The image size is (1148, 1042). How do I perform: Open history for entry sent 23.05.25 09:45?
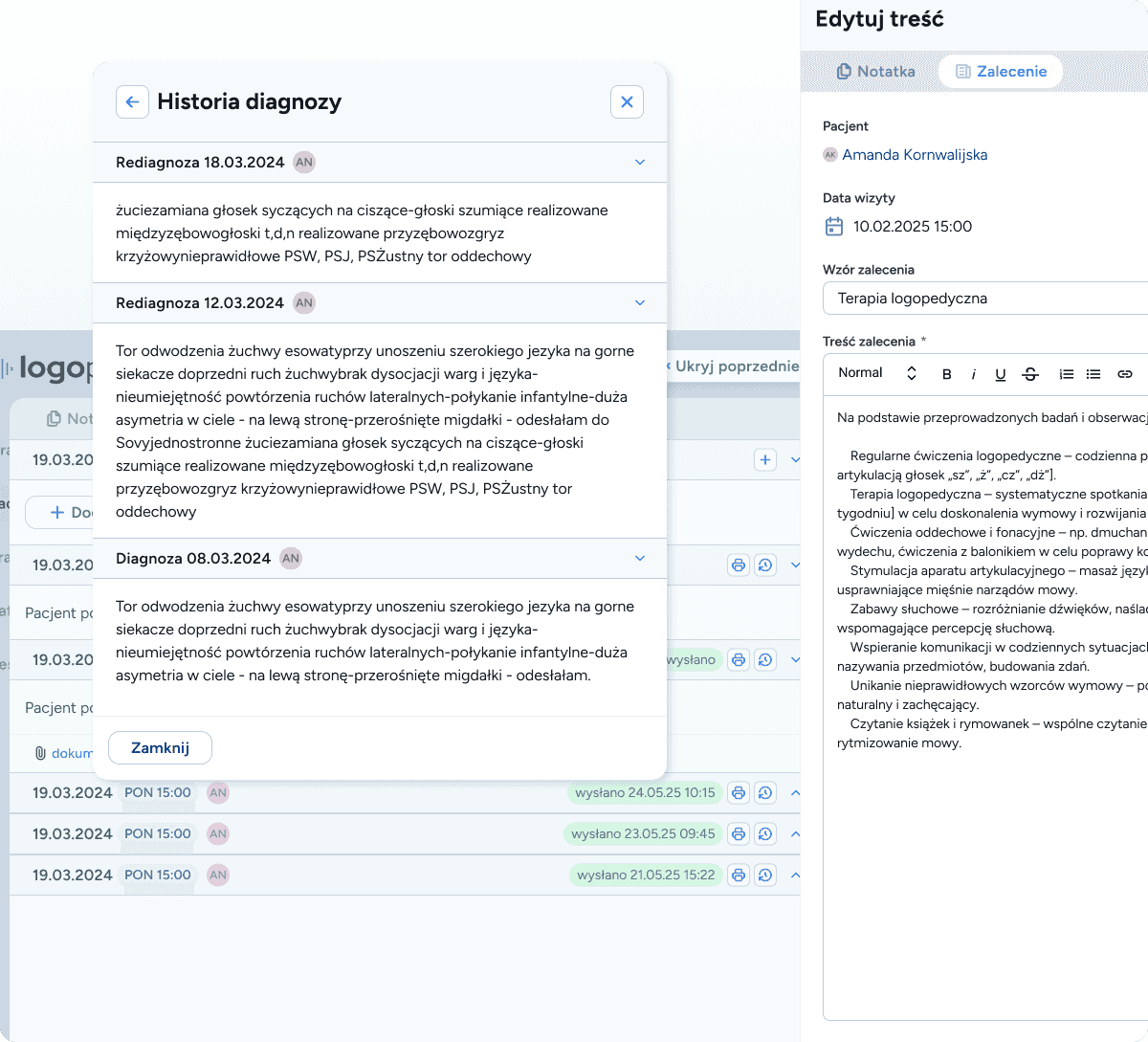pos(765,834)
